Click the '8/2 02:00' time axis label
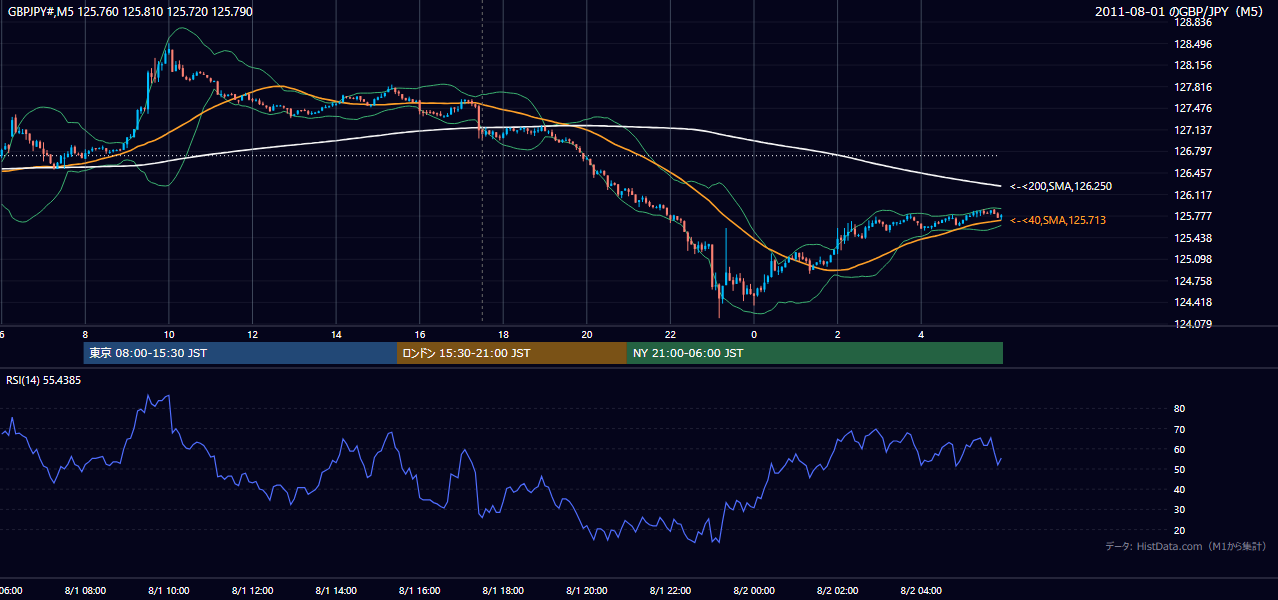 [838, 591]
